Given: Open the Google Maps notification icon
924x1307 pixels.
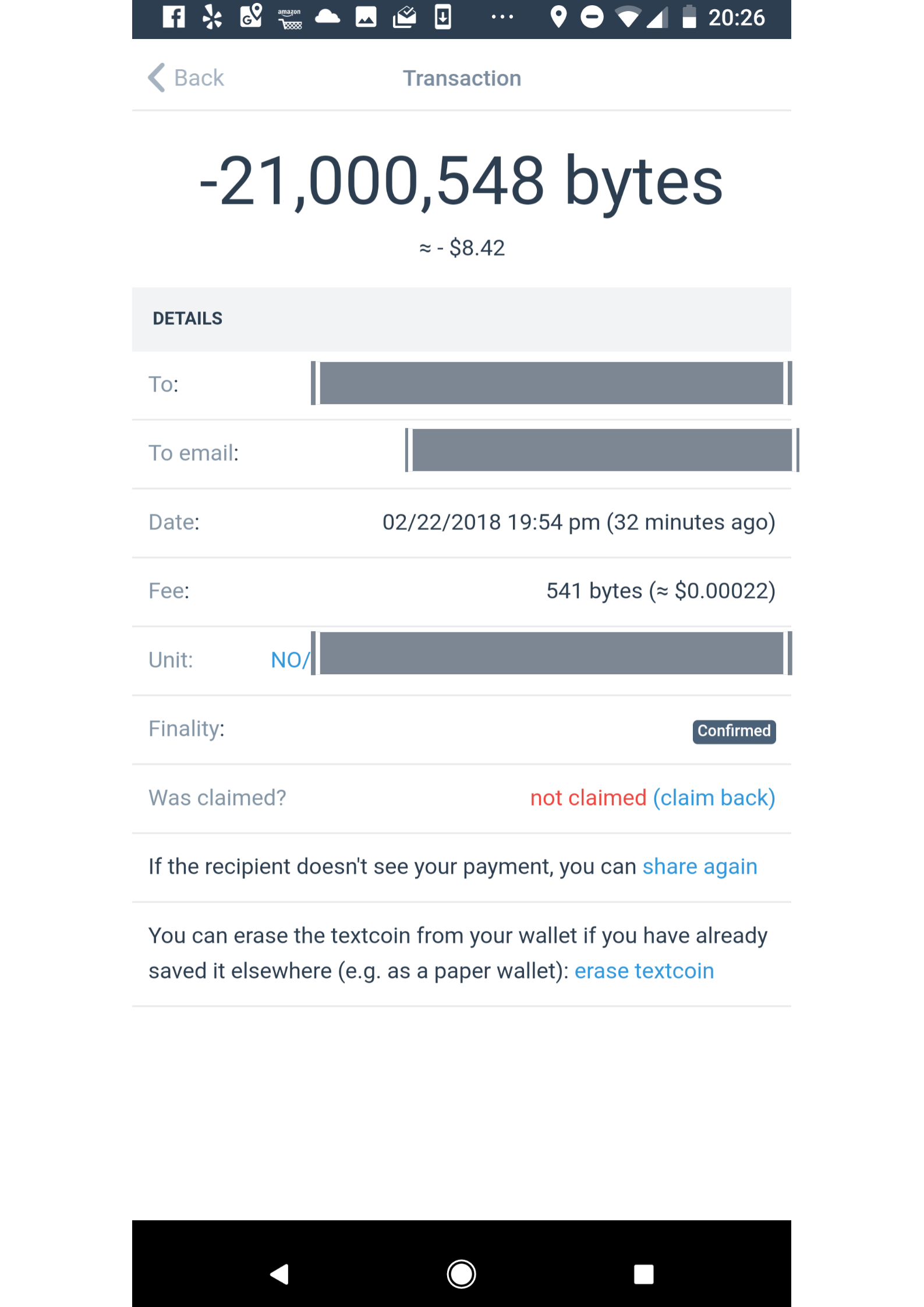Looking at the screenshot, I should coord(251,16).
